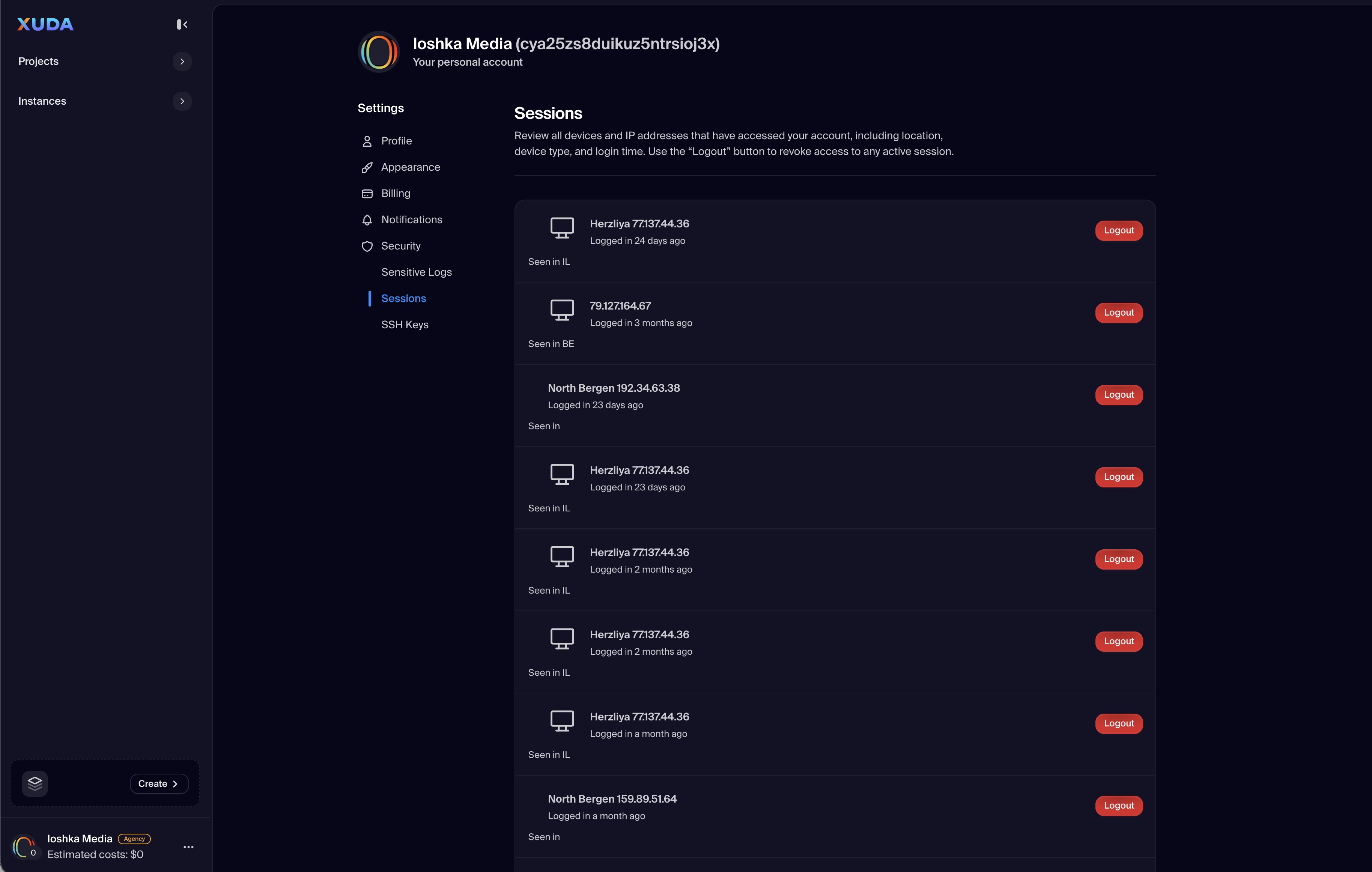Expand the Instances chevron
Viewport: 1372px width, 872px height.
click(182, 101)
